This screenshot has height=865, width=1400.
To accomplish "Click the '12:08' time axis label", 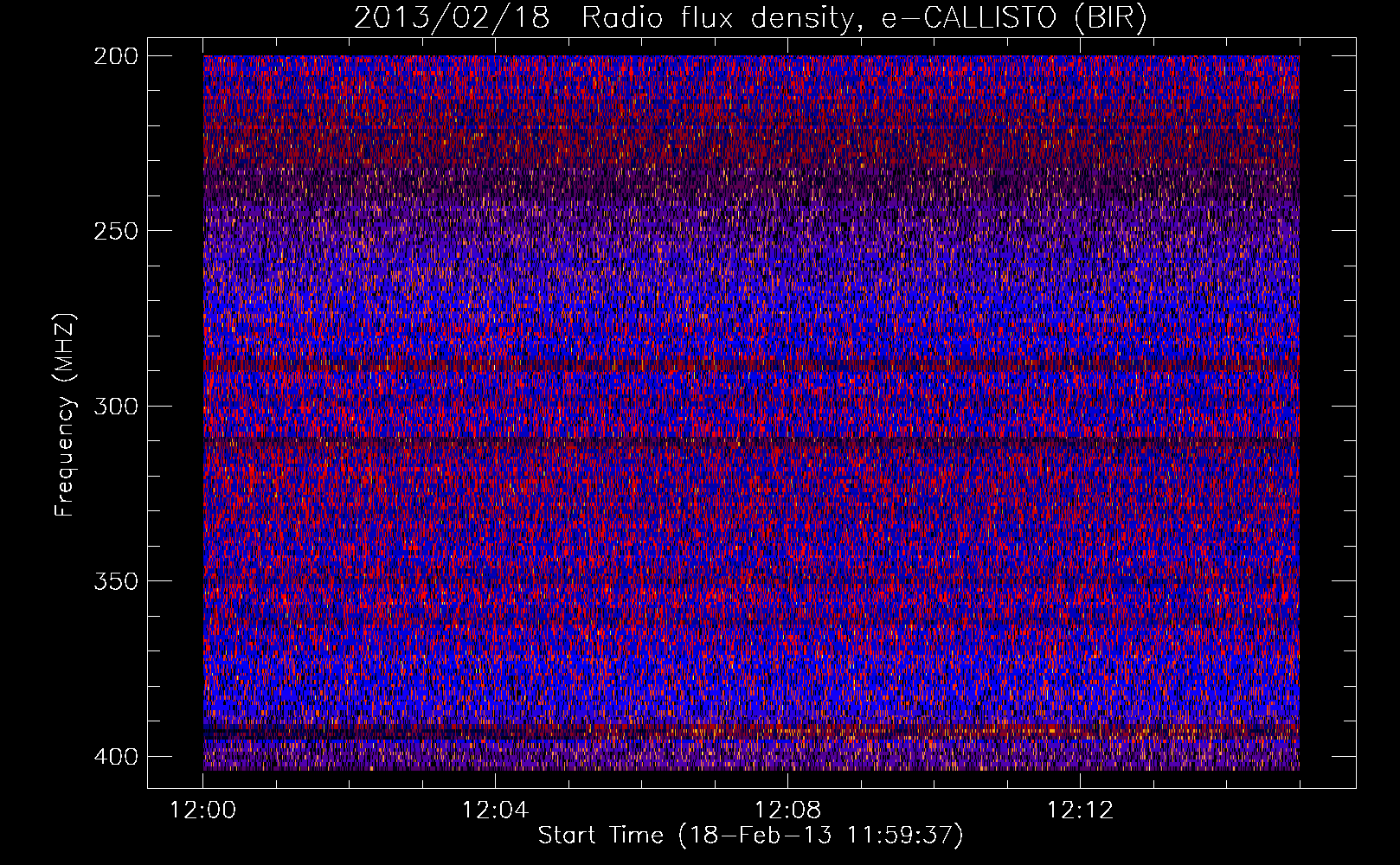I will pos(787,811).
